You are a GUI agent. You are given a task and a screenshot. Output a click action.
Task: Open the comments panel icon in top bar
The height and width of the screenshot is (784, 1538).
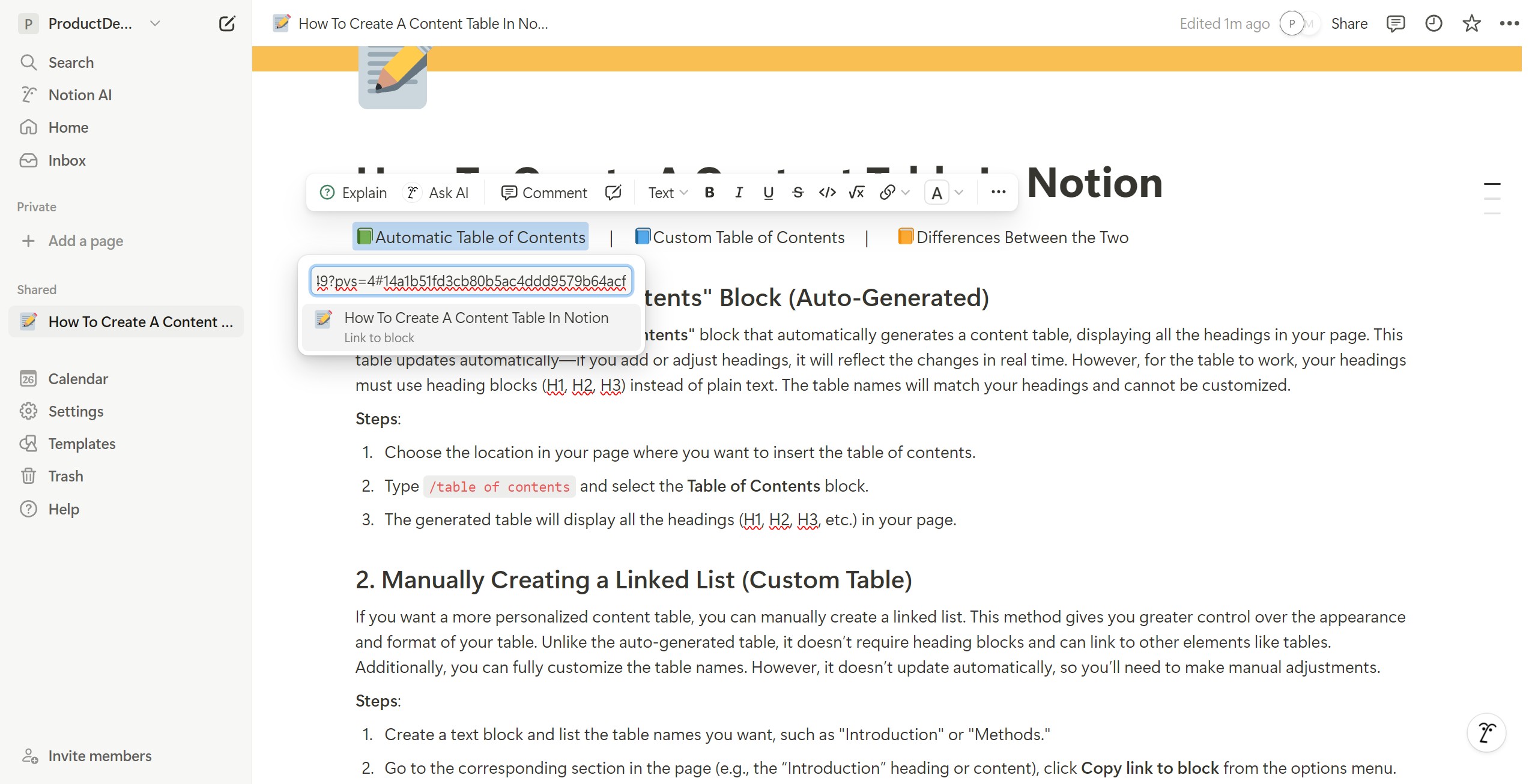1395,24
